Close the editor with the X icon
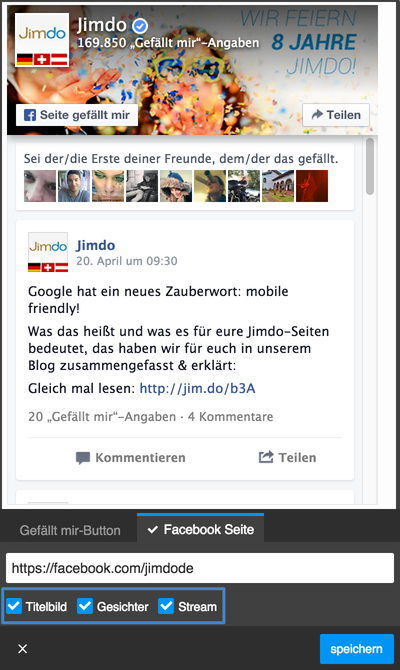 point(23,649)
